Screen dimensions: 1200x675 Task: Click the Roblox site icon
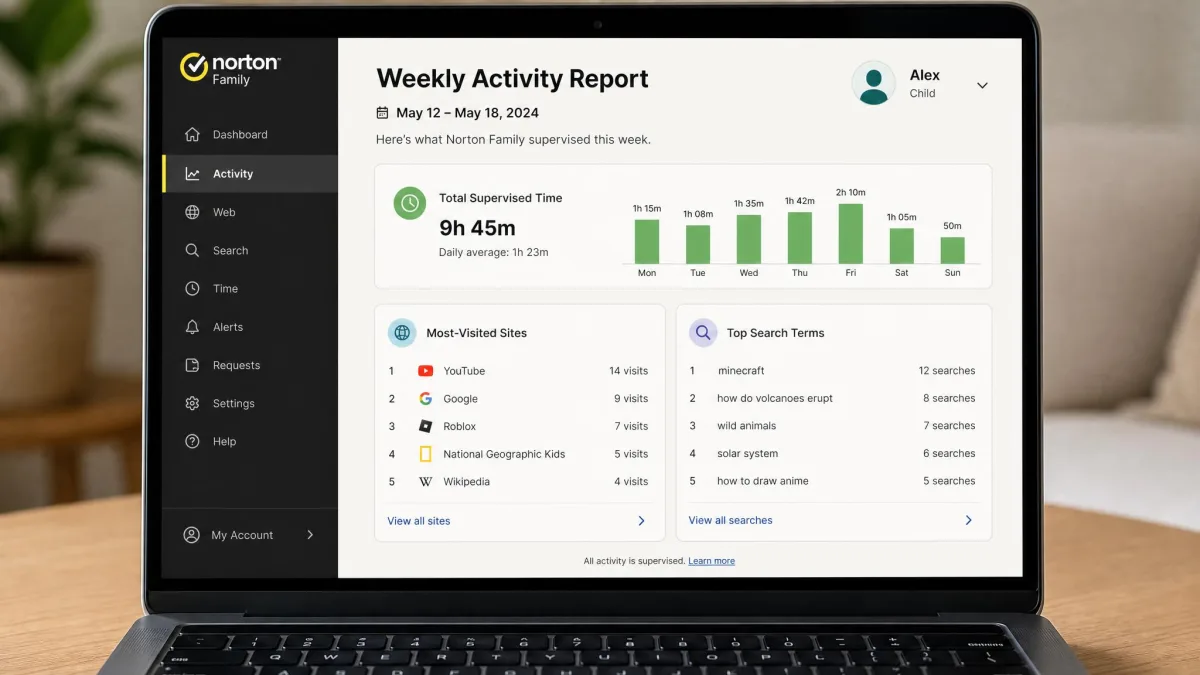tap(425, 426)
